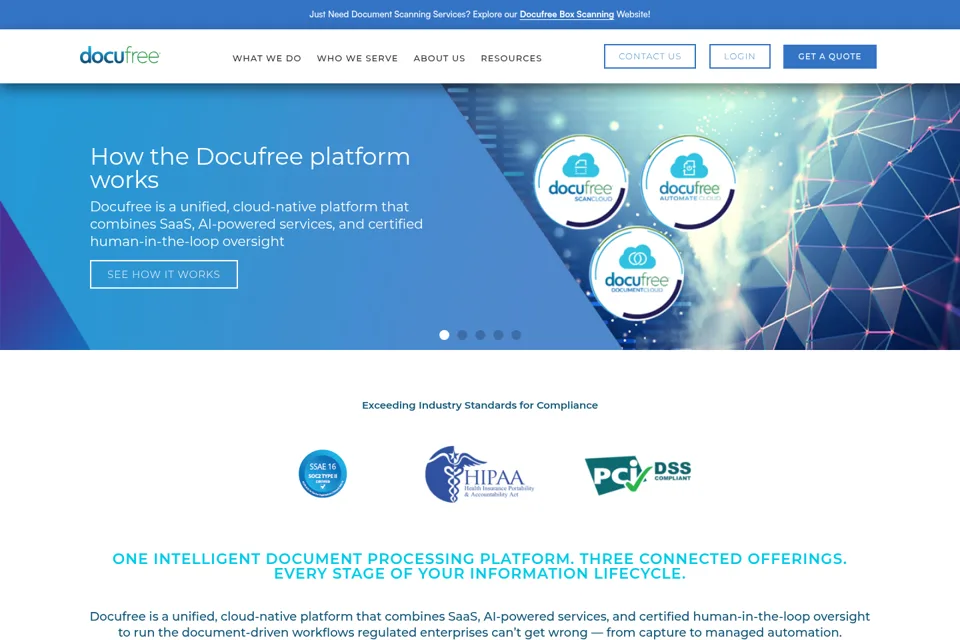Follow the Docufree Box Scanning link
The image size is (960, 640).
(x=566, y=14)
